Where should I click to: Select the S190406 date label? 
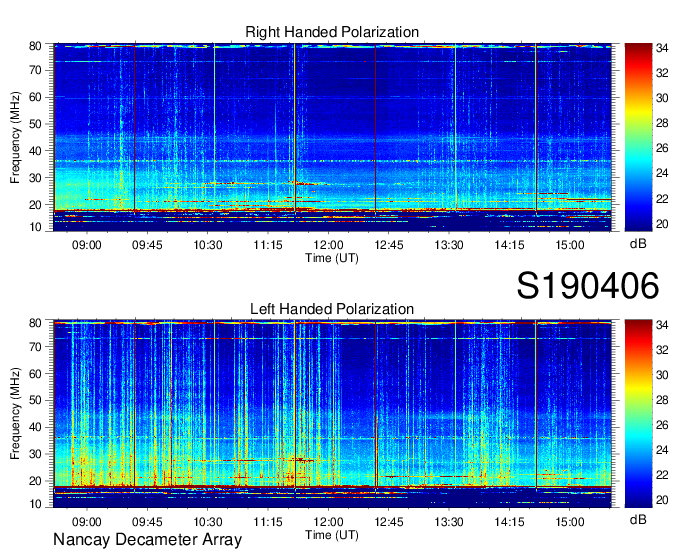(588, 286)
